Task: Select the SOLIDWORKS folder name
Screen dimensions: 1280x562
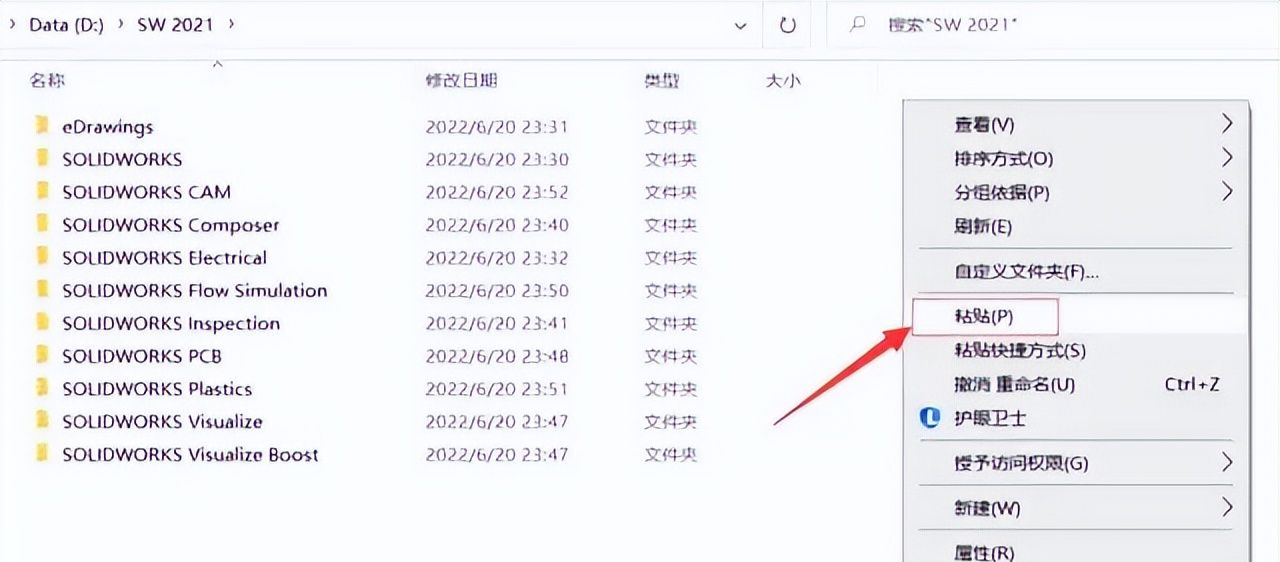Action: [x=122, y=159]
